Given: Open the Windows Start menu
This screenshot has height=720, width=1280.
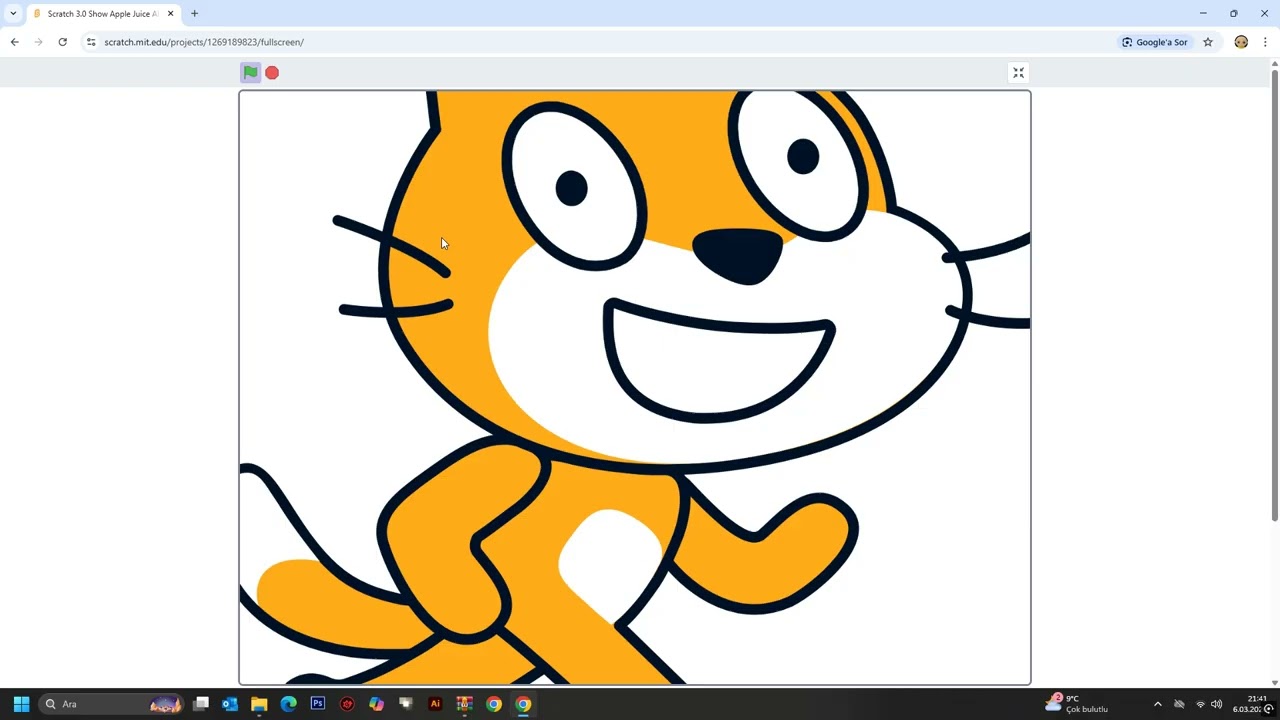Looking at the screenshot, I should pyautogui.click(x=21, y=704).
